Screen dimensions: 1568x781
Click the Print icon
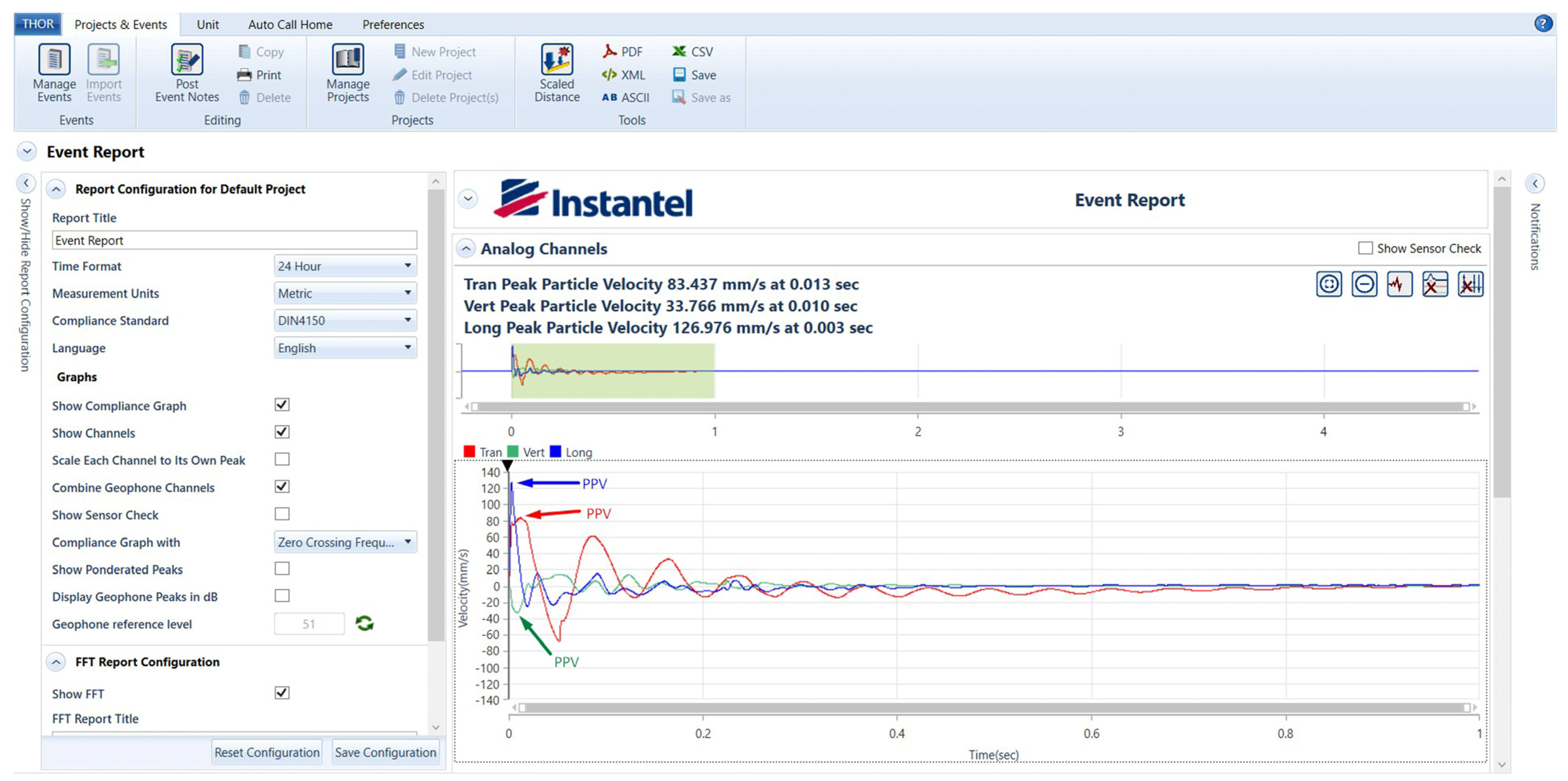[260, 75]
